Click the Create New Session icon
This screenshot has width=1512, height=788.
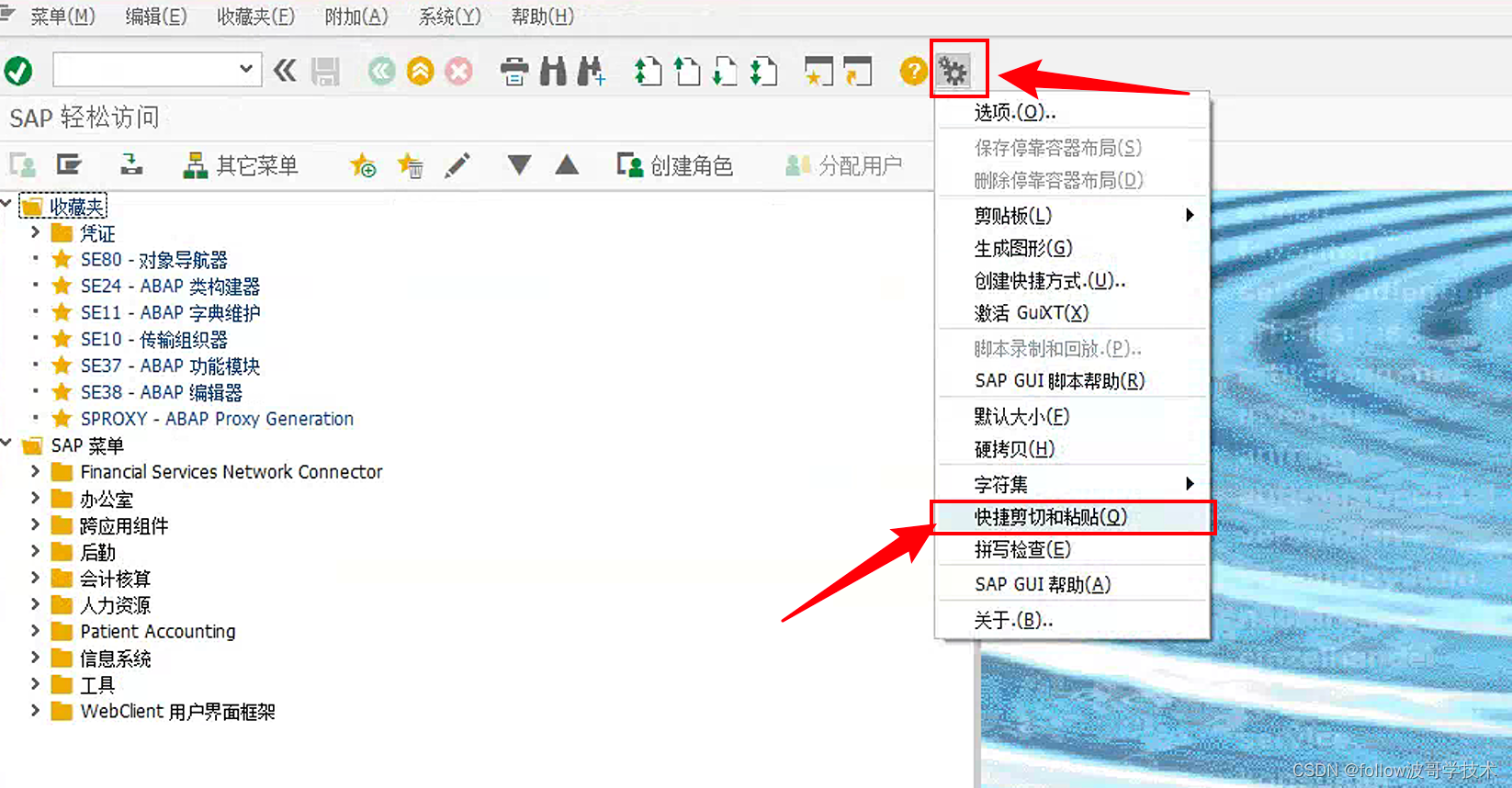[818, 71]
